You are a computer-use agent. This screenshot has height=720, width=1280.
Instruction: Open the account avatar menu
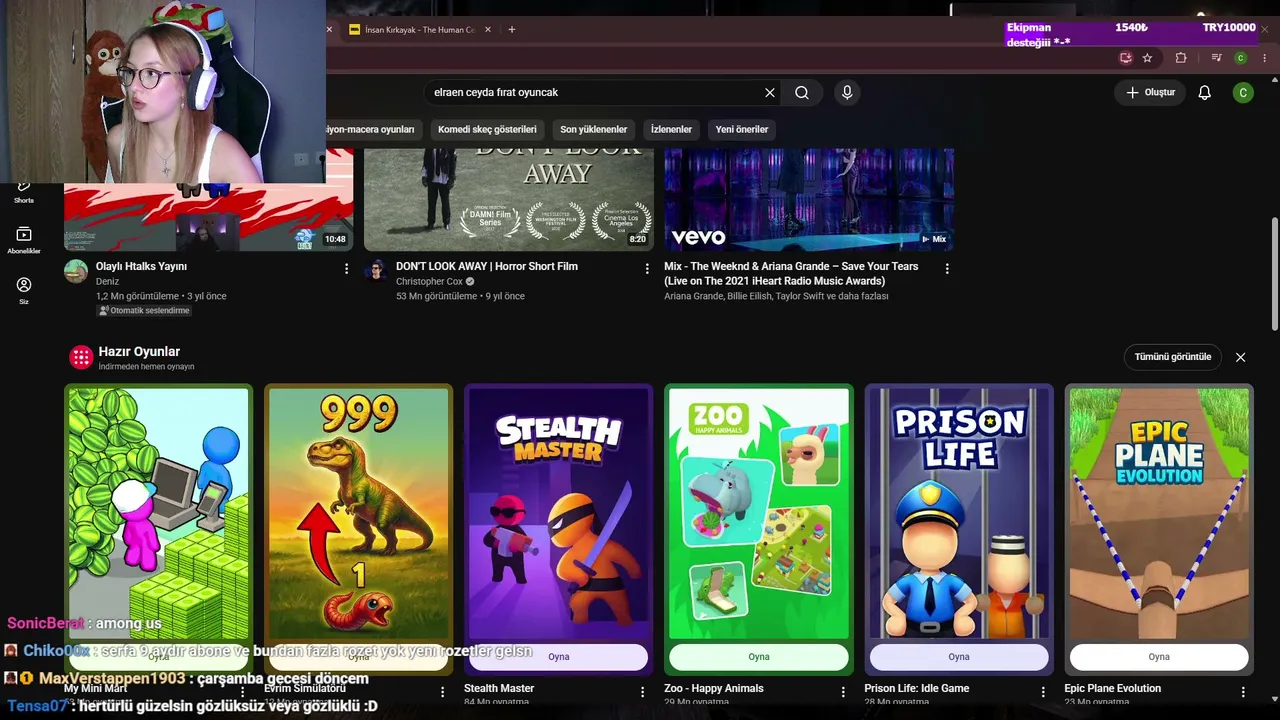coord(1243,92)
